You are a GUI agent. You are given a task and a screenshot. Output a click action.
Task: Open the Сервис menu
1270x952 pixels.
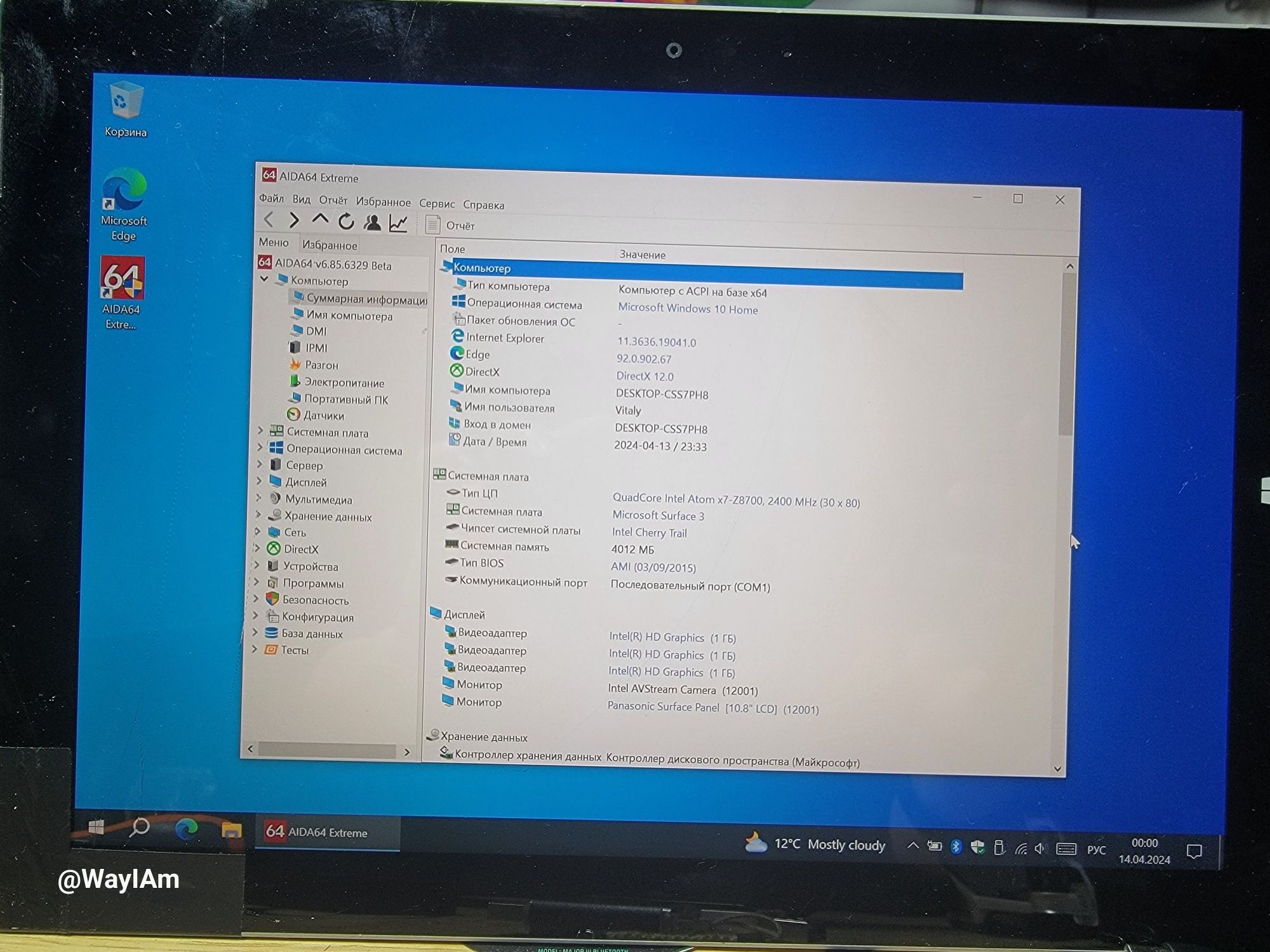pos(437,204)
